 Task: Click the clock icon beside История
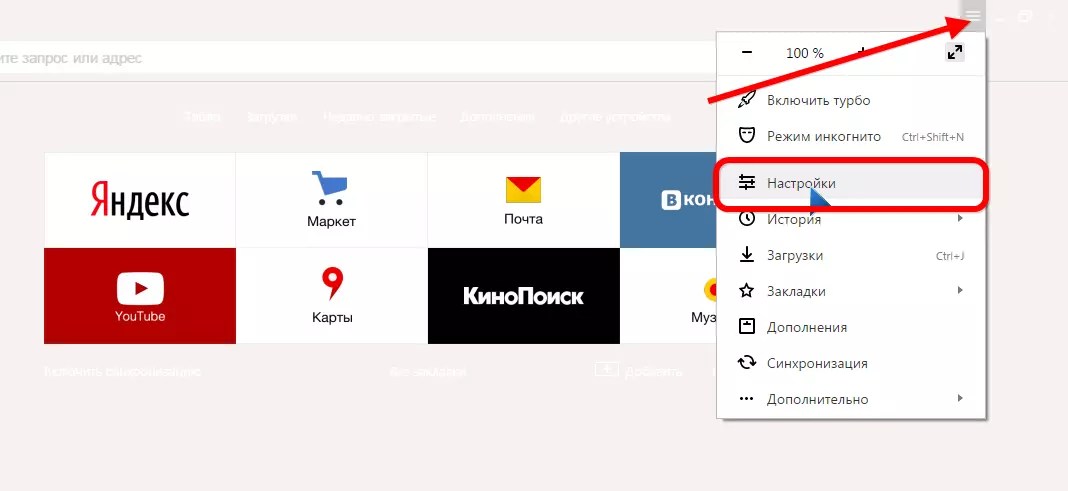pos(747,219)
